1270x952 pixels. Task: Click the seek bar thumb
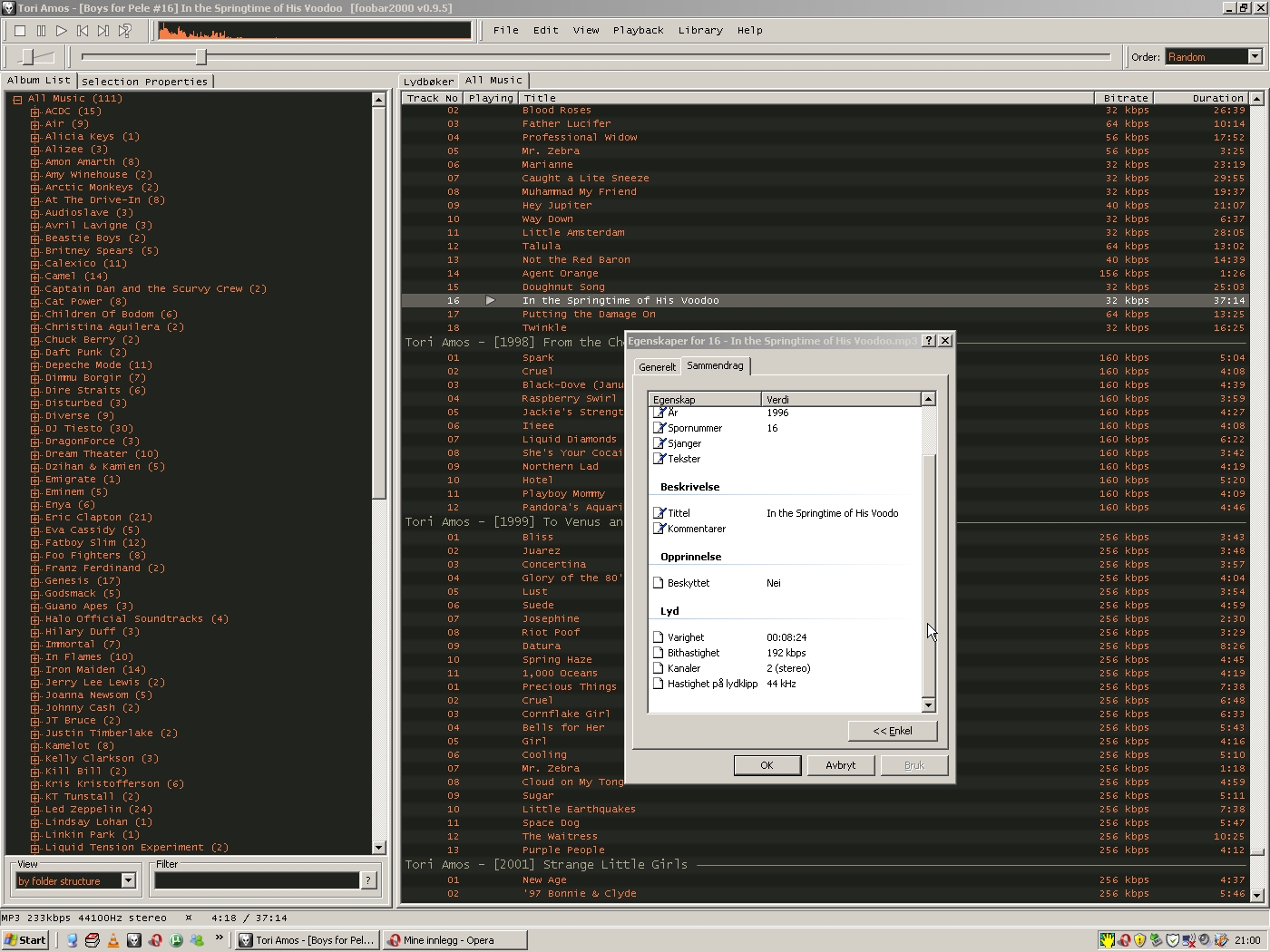[201, 57]
